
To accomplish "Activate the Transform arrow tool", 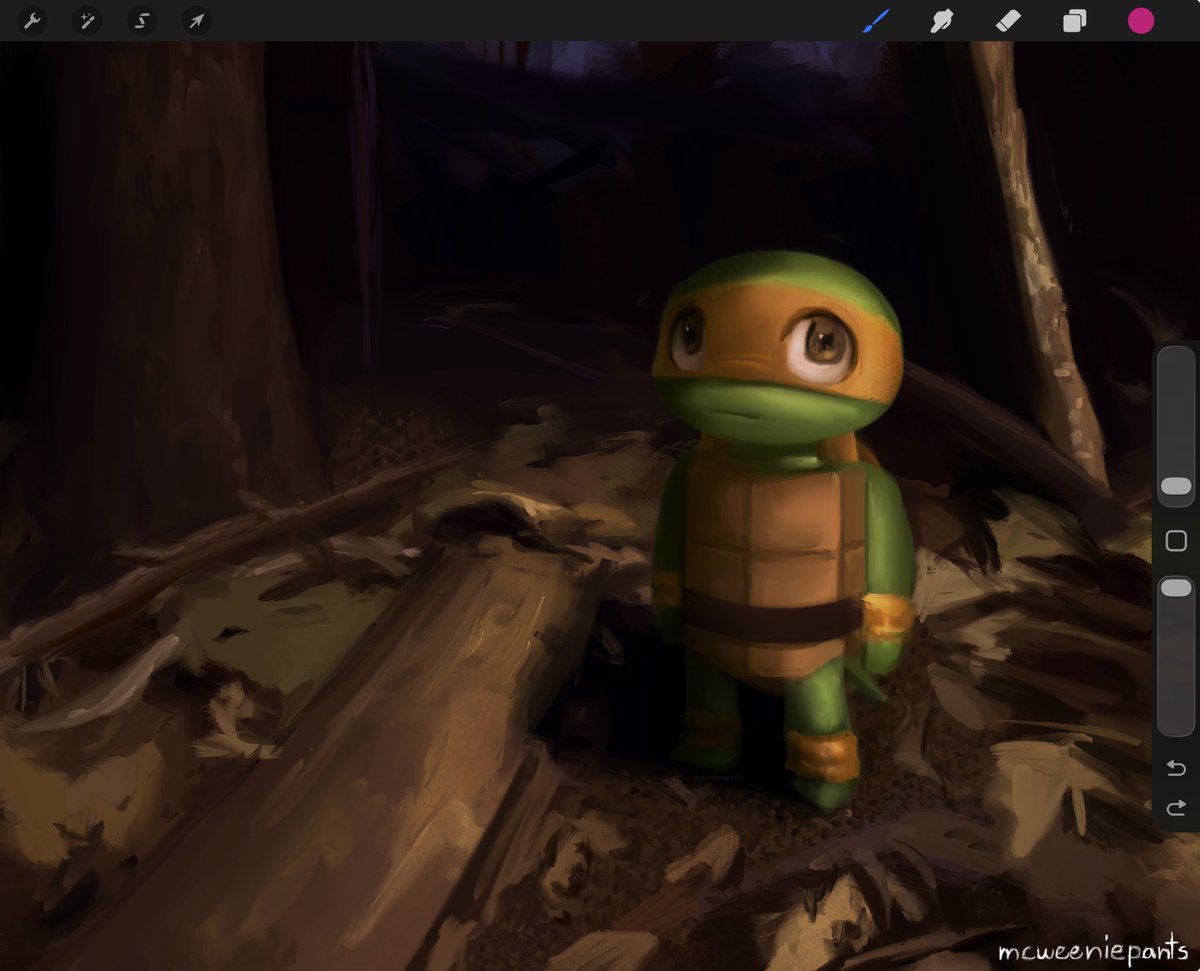I will [x=197, y=21].
